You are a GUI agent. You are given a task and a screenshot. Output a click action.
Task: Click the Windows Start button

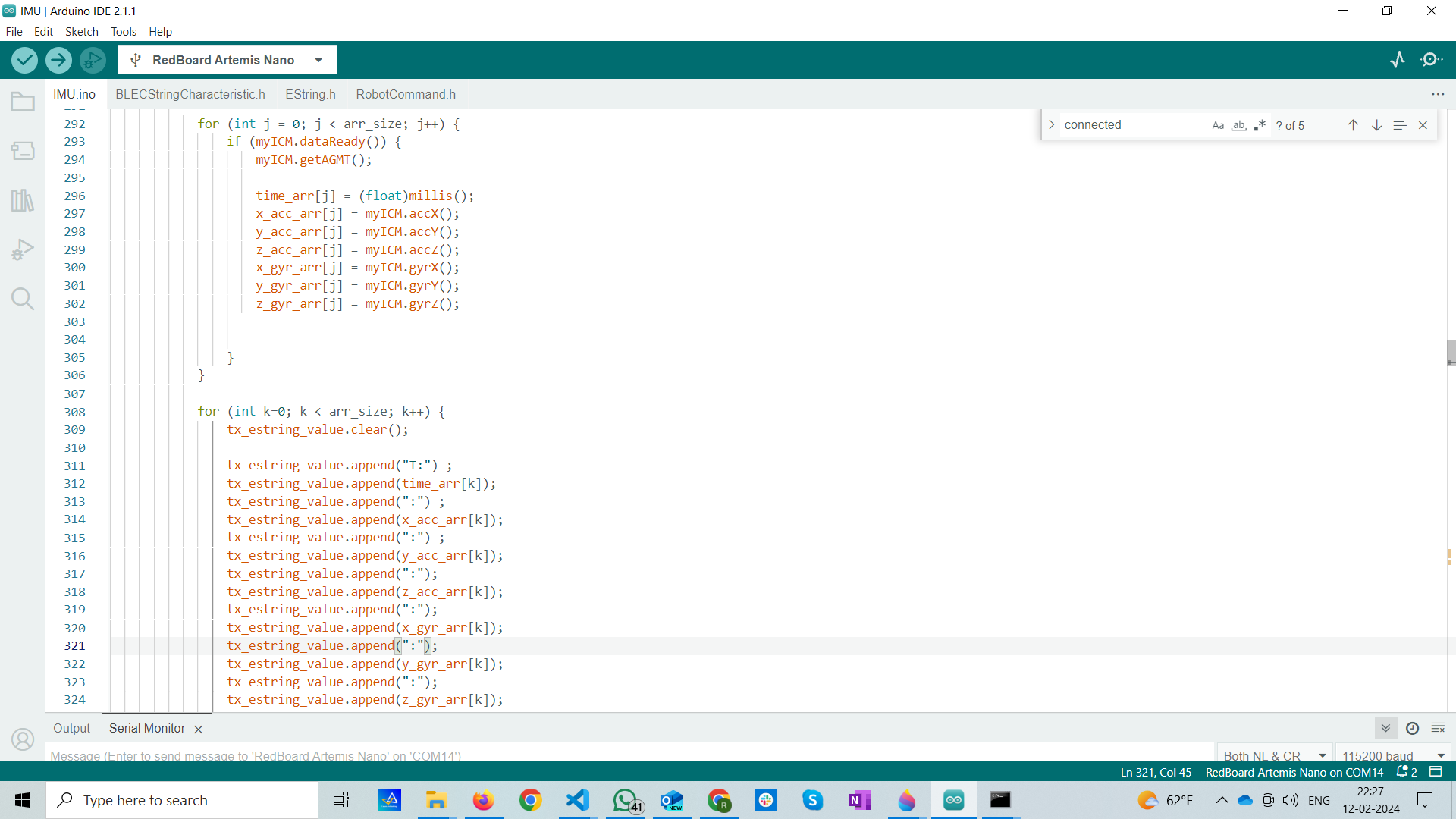click(x=23, y=800)
